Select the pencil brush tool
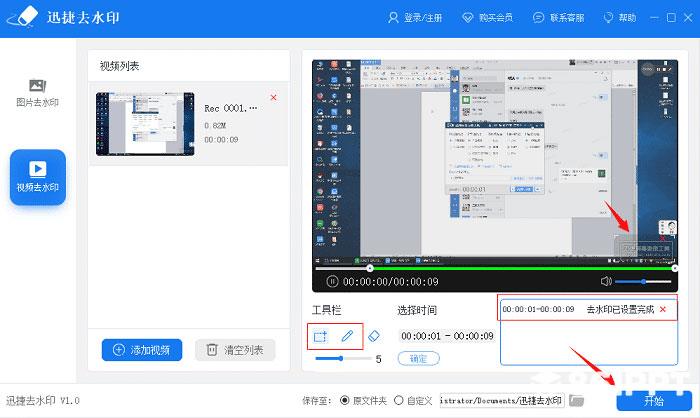This screenshot has height=418, width=700. click(347, 336)
